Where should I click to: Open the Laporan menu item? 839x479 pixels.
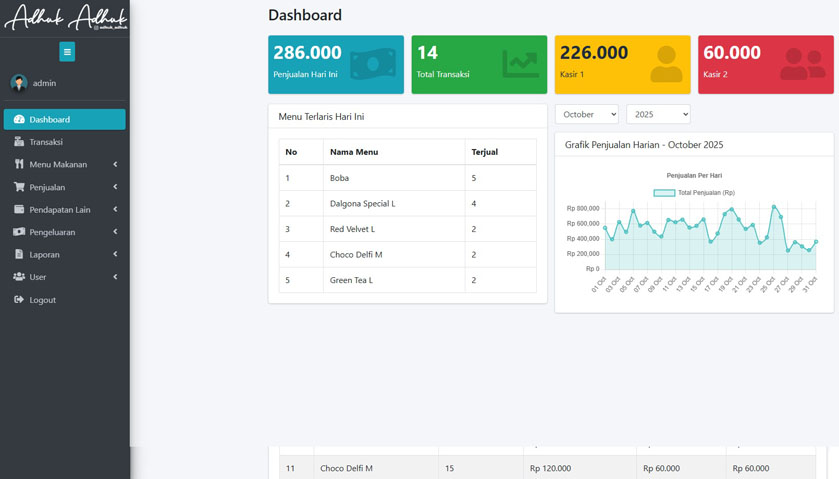point(45,255)
